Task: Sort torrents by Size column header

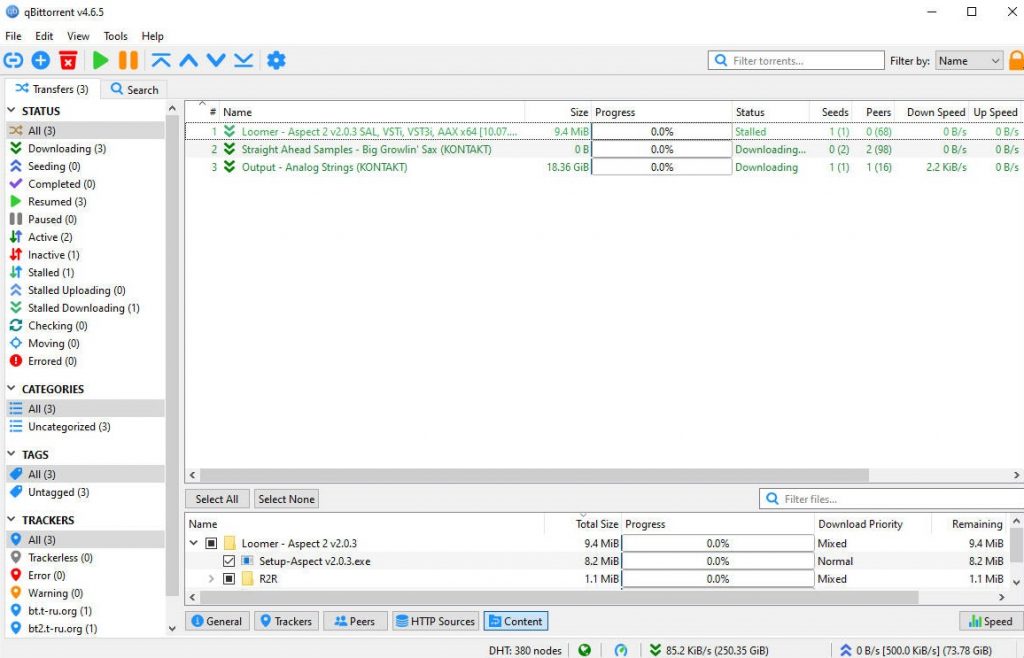Action: pos(579,112)
